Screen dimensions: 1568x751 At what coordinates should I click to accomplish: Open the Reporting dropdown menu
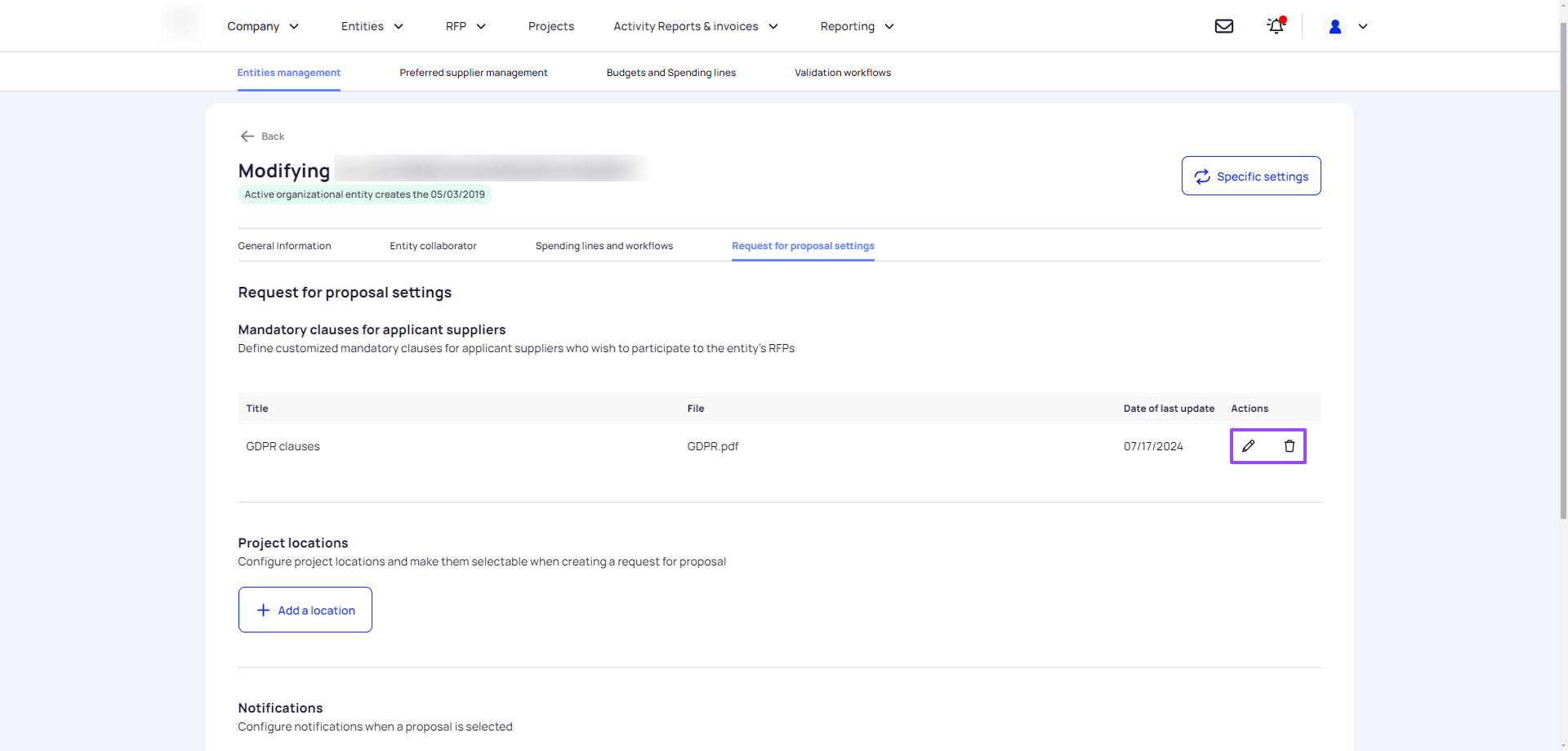pos(857,26)
